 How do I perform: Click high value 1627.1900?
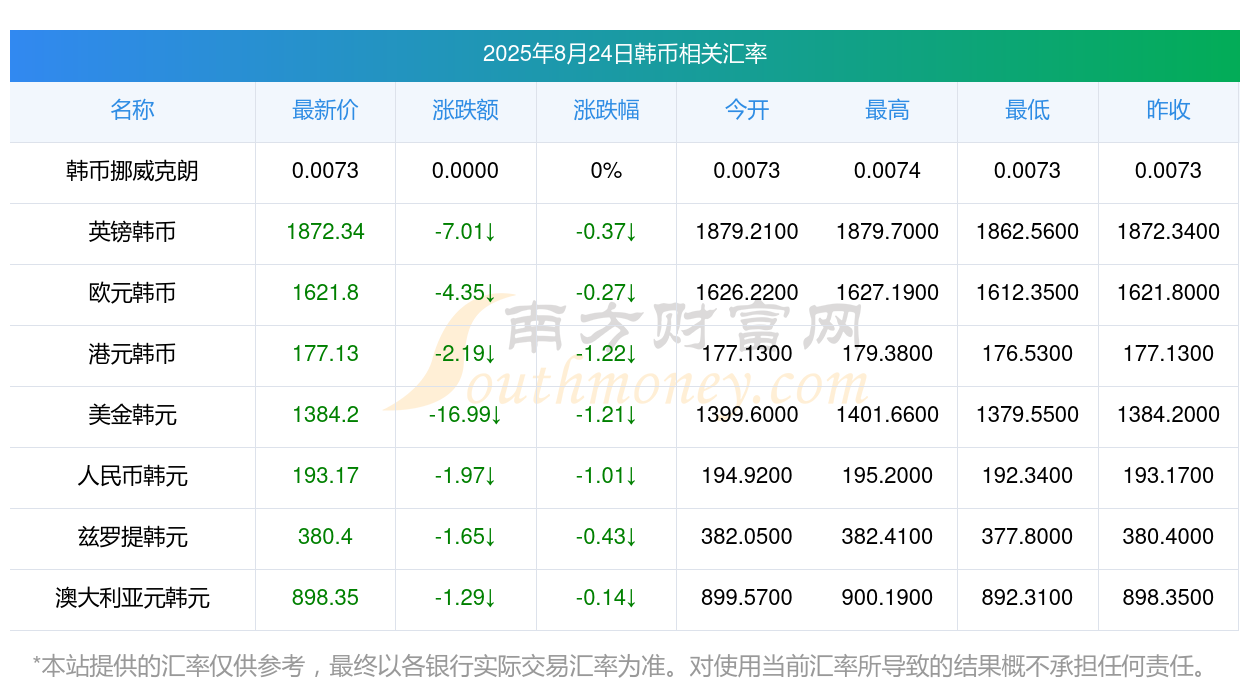click(x=887, y=293)
